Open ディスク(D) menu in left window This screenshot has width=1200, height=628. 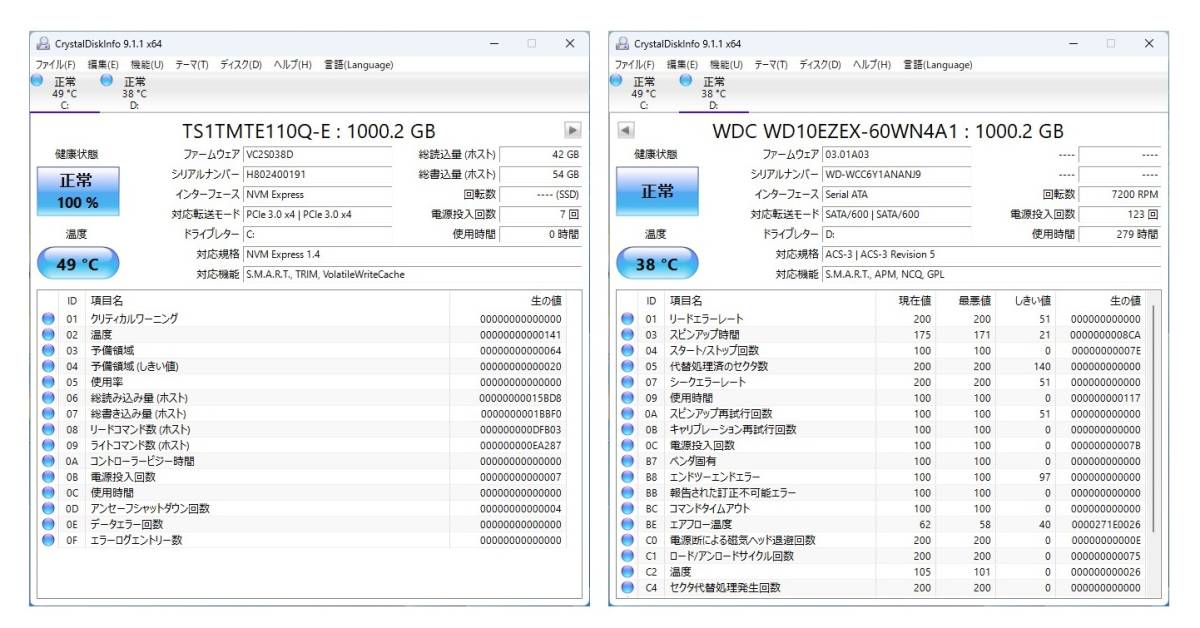click(x=241, y=65)
